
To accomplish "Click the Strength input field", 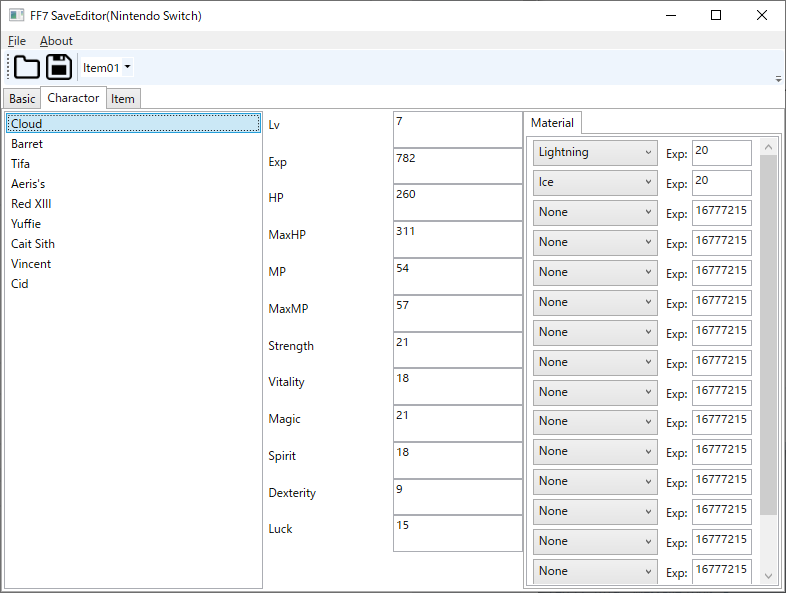I will click(x=458, y=350).
